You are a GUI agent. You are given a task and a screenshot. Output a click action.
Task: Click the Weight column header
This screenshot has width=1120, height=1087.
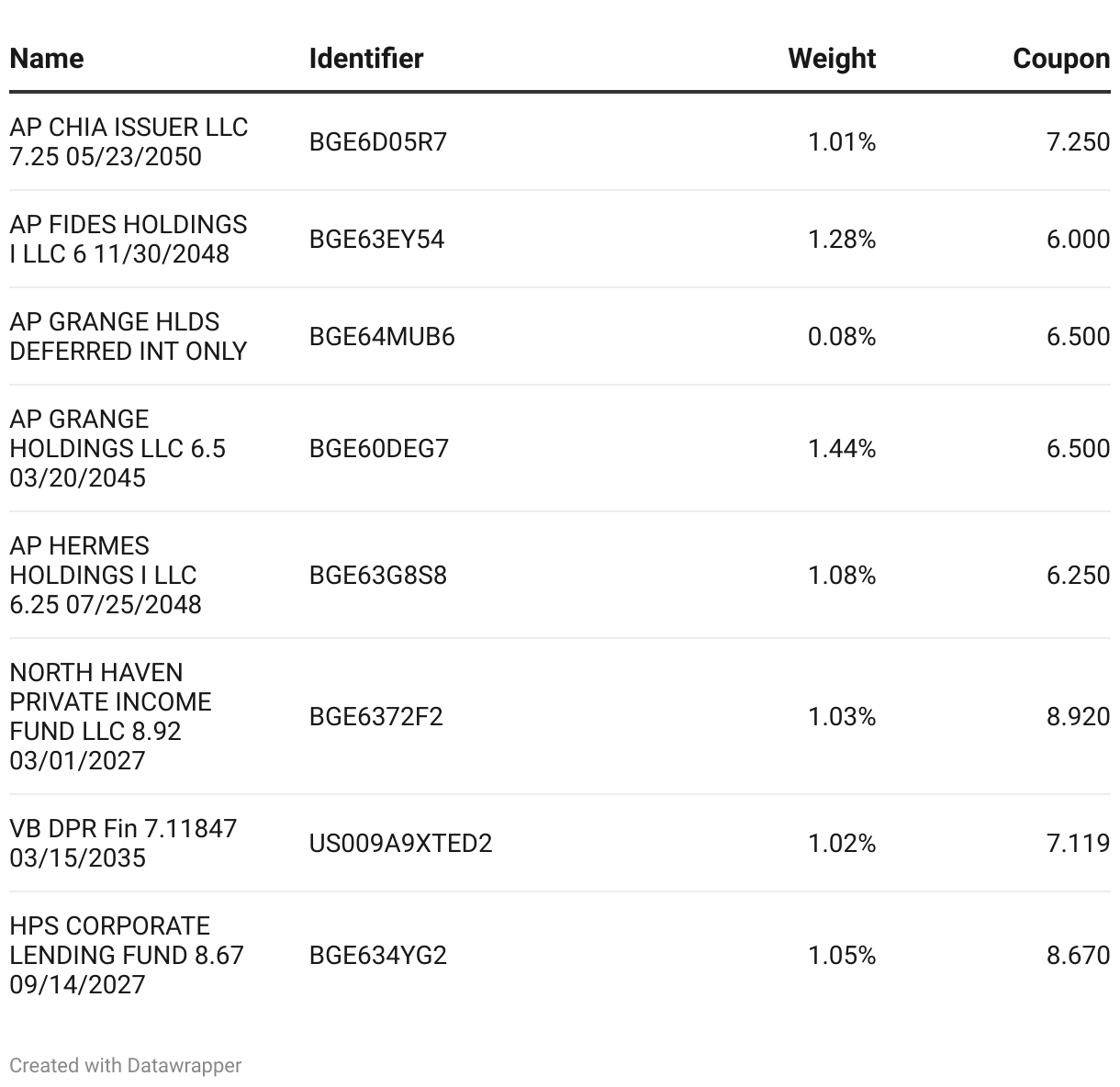tap(831, 59)
